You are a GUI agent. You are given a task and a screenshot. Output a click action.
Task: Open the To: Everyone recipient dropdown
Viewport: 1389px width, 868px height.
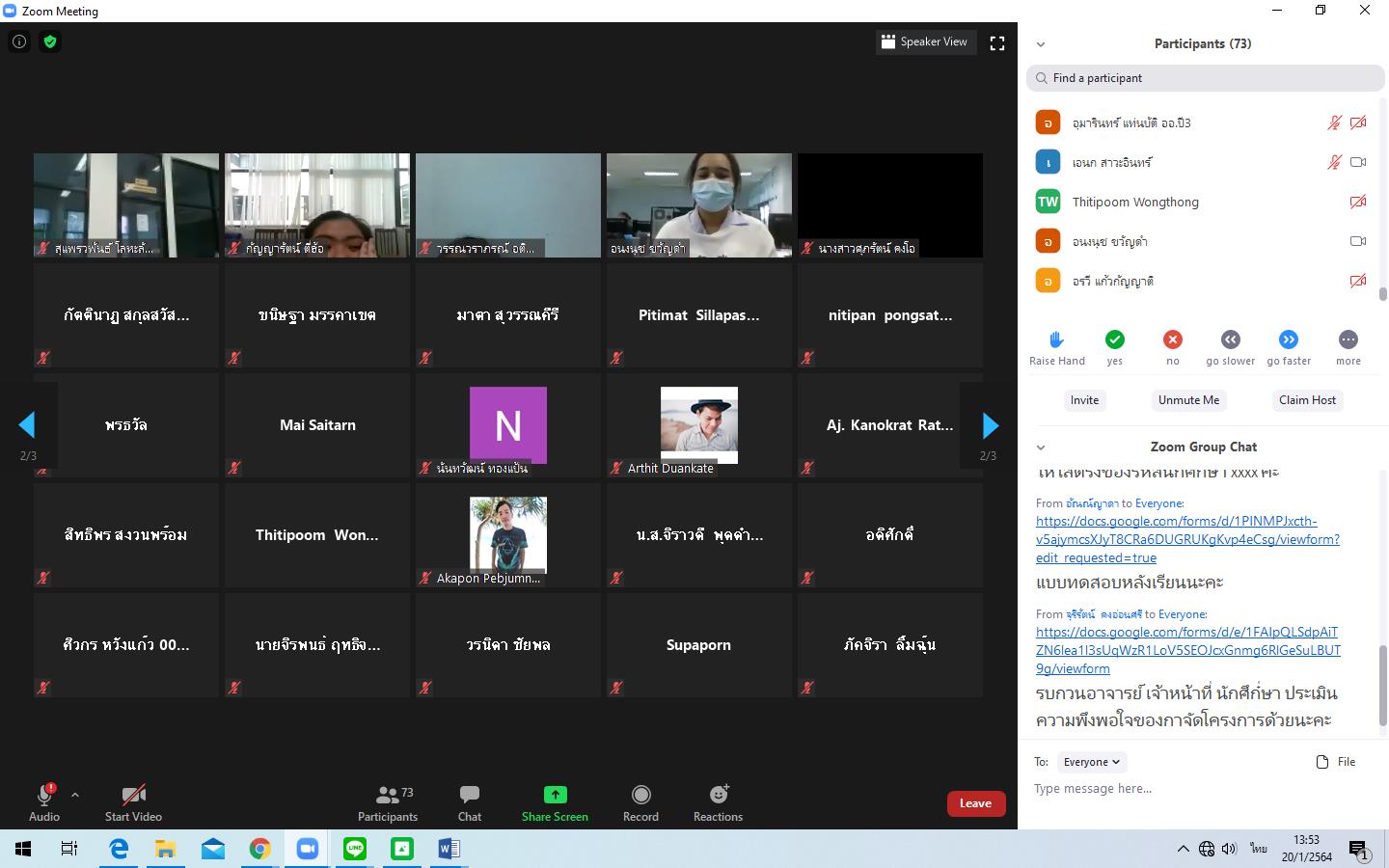[x=1092, y=762]
